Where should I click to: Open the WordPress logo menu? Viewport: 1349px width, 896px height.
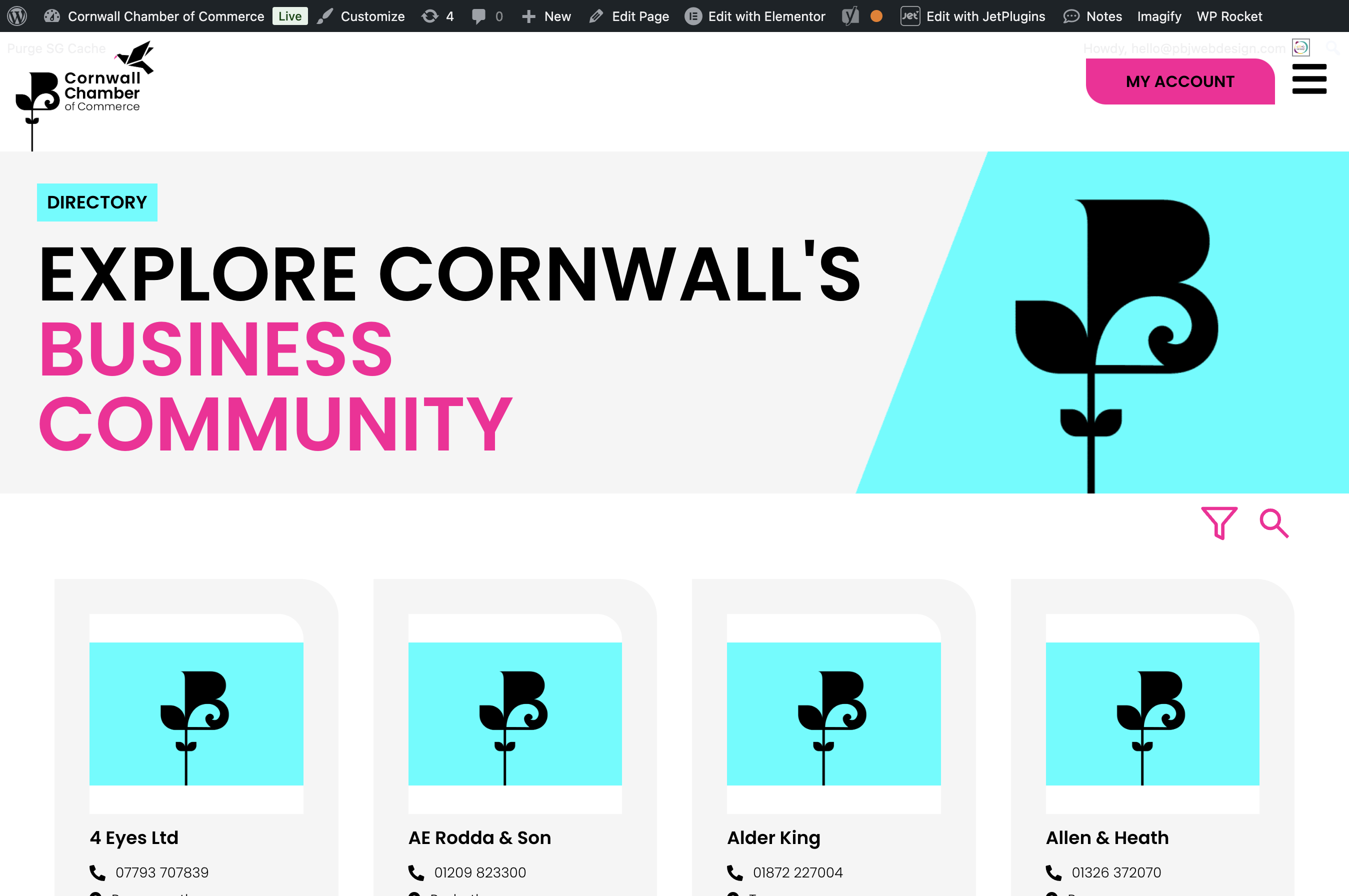click(x=17, y=16)
